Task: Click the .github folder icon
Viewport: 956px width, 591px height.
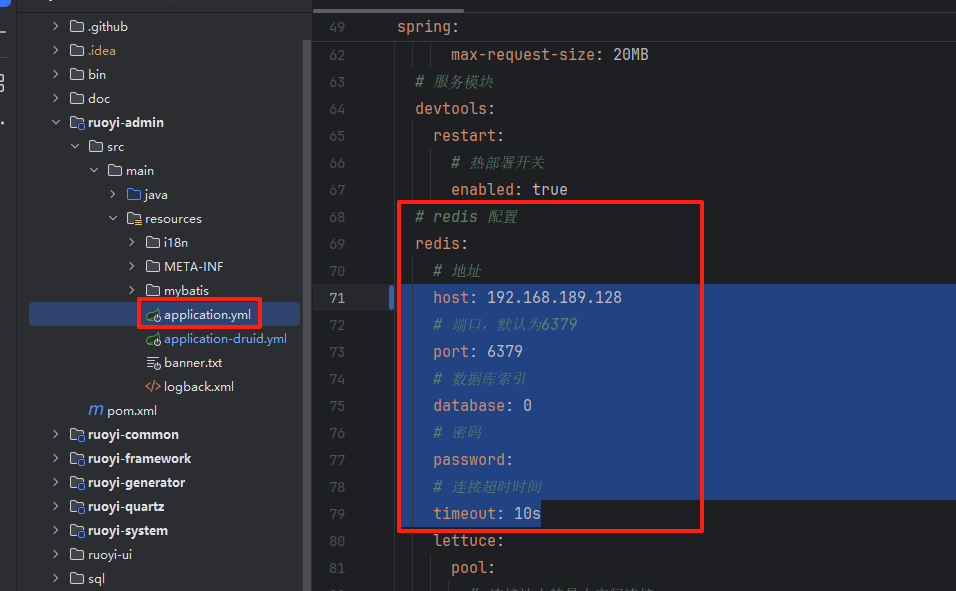Action: coord(77,26)
